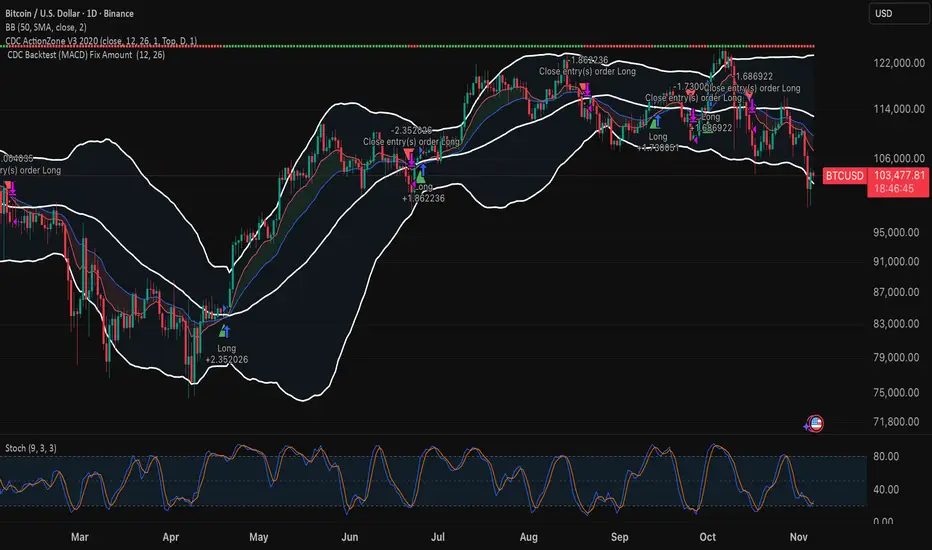Select the BB (50, SMA, close, 2) indicator legend

pyautogui.click(x=46, y=27)
